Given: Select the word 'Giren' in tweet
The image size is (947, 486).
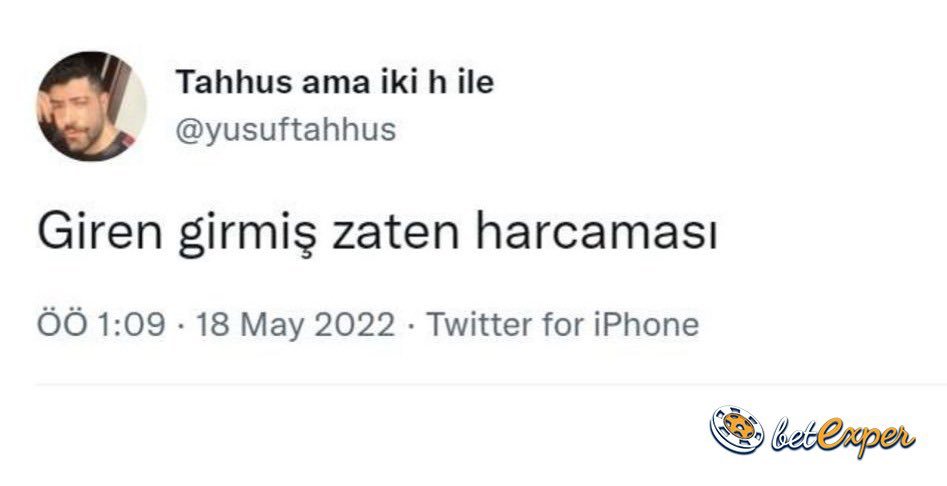Looking at the screenshot, I should click(x=100, y=232).
